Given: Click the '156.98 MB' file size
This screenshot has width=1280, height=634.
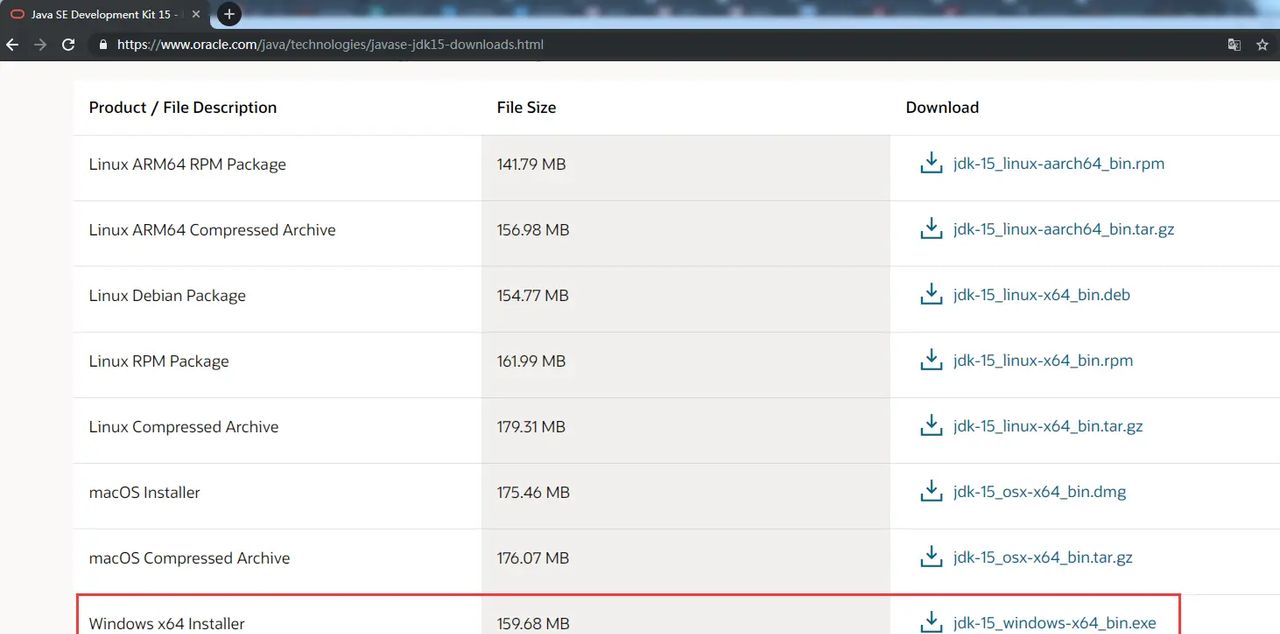Looking at the screenshot, I should (x=533, y=230).
